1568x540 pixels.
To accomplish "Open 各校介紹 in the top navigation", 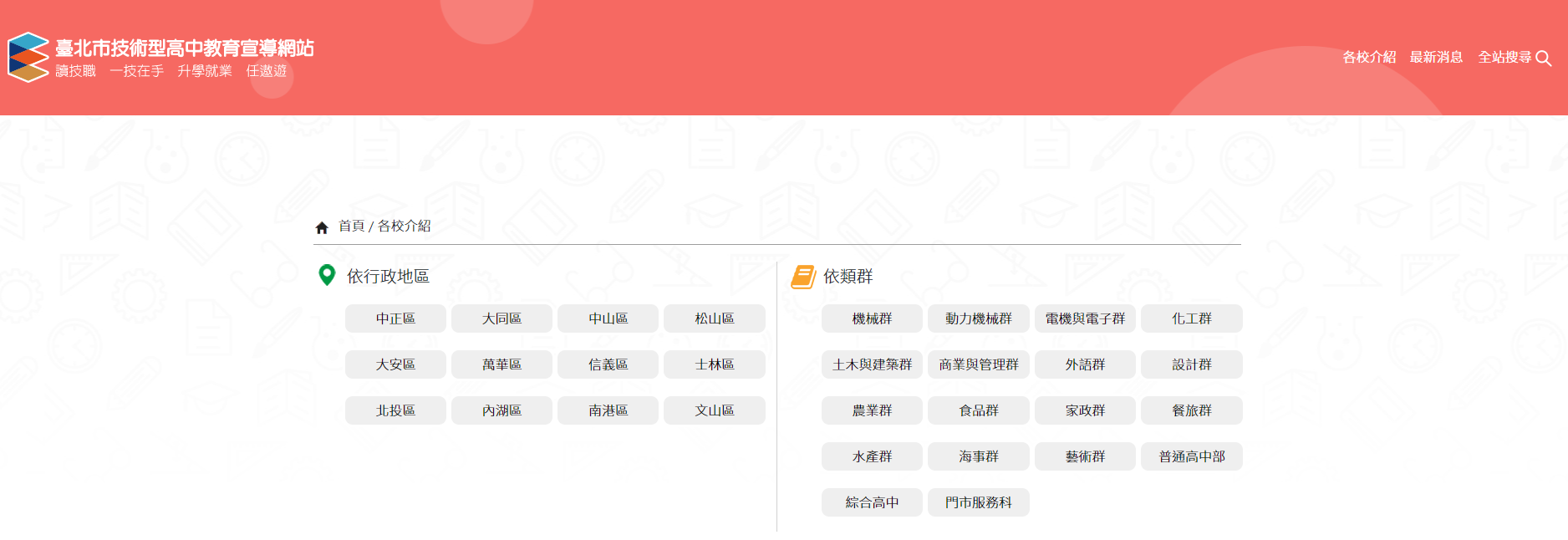I will click(1368, 57).
